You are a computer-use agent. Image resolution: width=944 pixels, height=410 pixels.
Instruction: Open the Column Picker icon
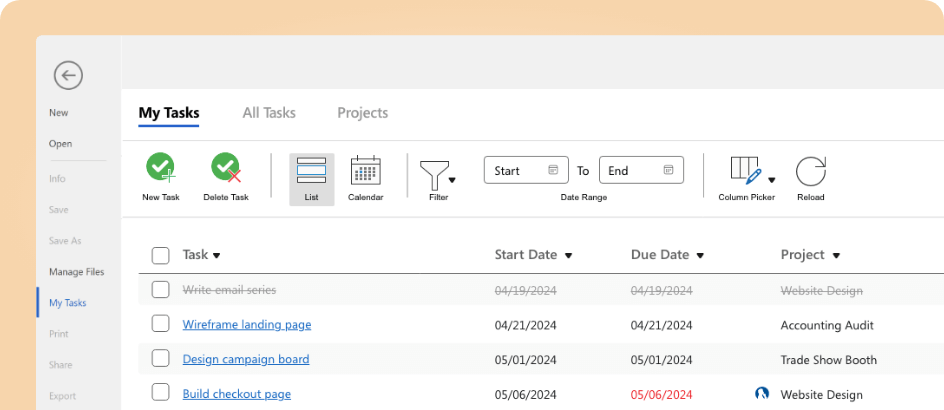pyautogui.click(x=746, y=170)
